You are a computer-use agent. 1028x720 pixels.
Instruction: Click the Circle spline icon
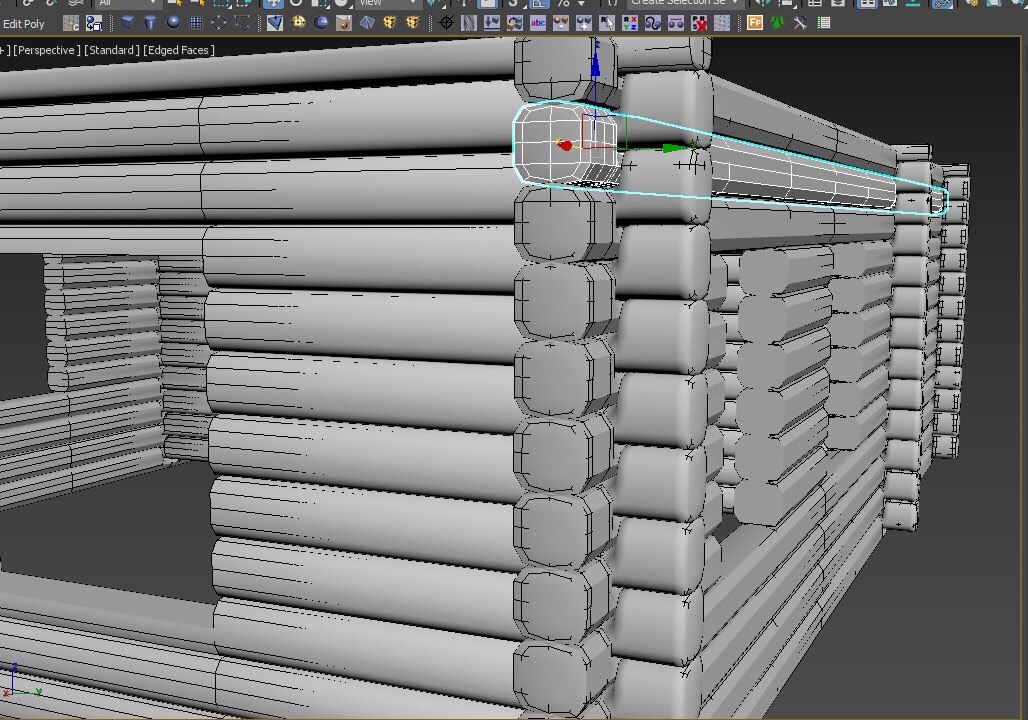click(218, 23)
